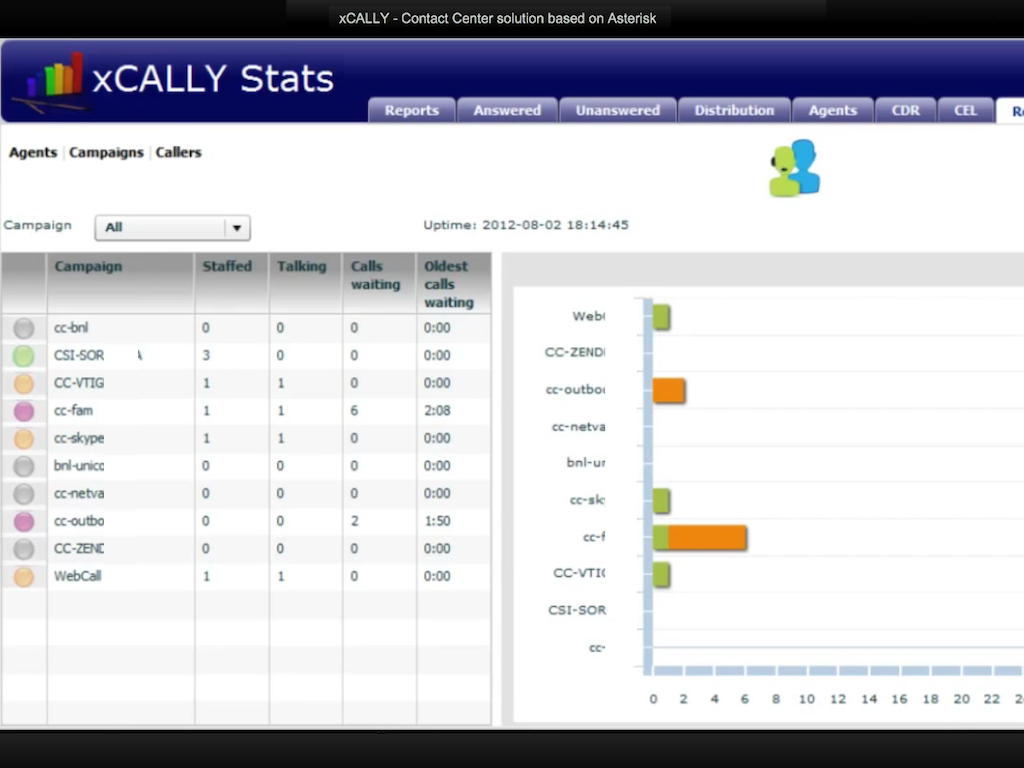Select the Distribution tab
1024x768 pixels.
[734, 111]
